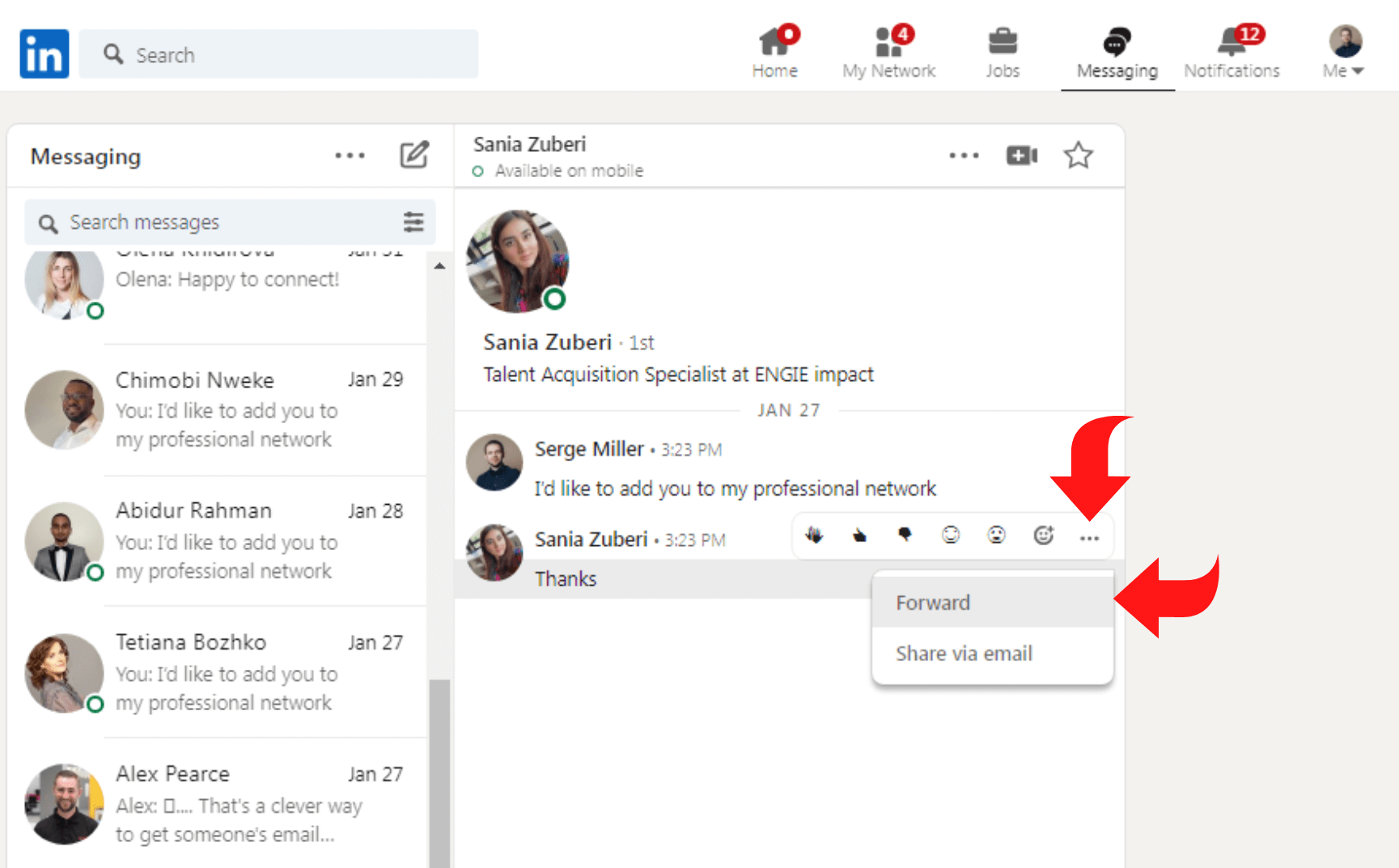Viewport: 1399px width, 868px height.
Task: Star the Sania Zuberi conversation
Action: (x=1079, y=155)
